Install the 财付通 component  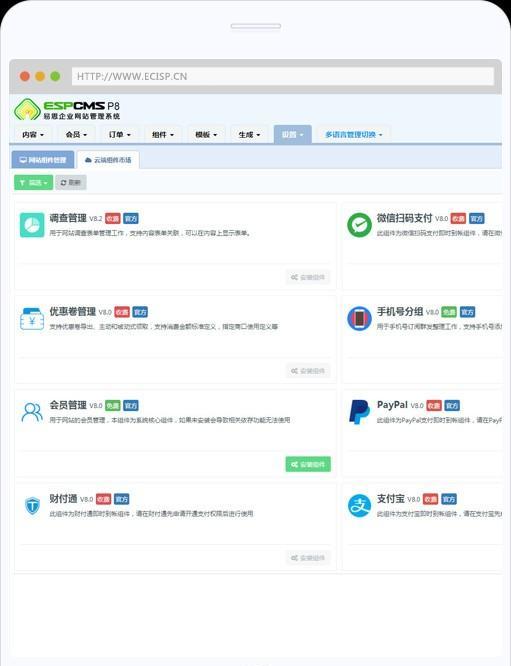pos(308,558)
